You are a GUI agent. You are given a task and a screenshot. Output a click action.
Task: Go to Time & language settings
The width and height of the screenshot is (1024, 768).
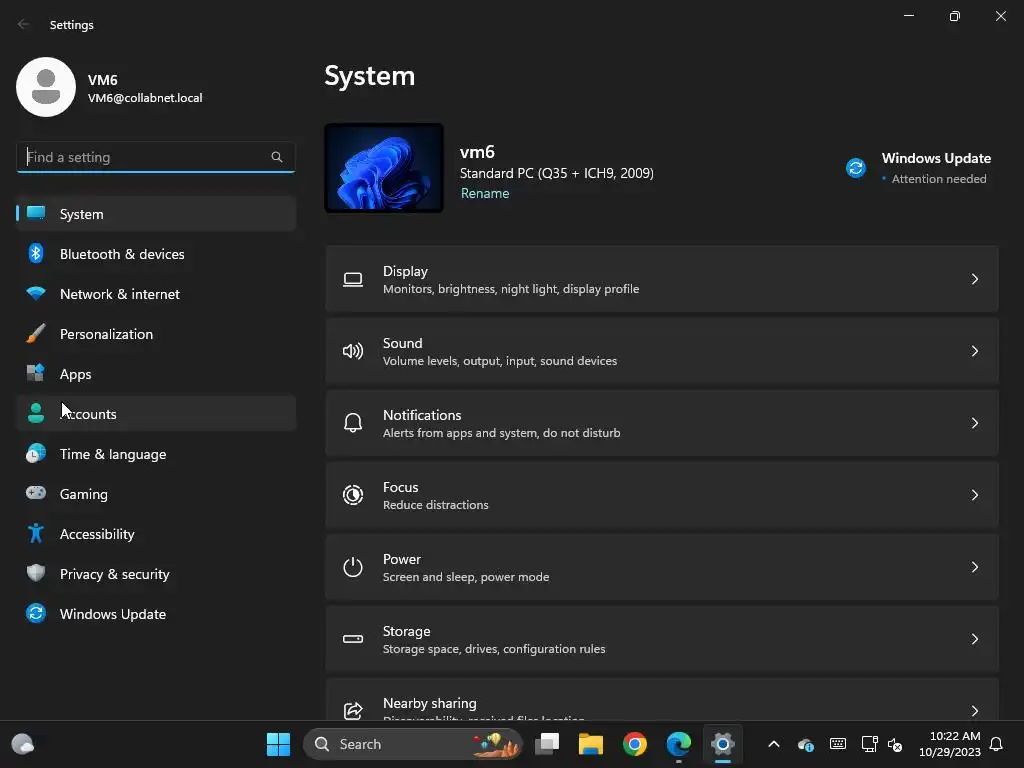point(156,453)
